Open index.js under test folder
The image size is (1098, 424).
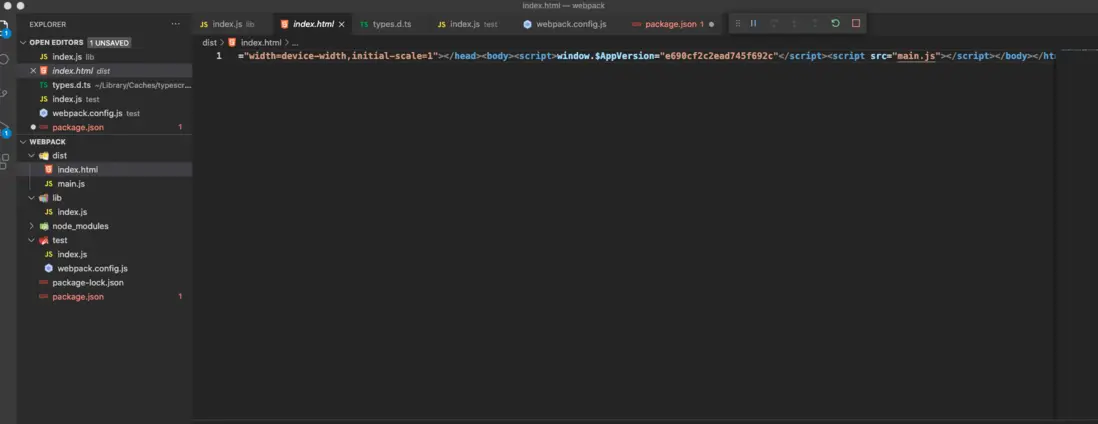point(105,254)
